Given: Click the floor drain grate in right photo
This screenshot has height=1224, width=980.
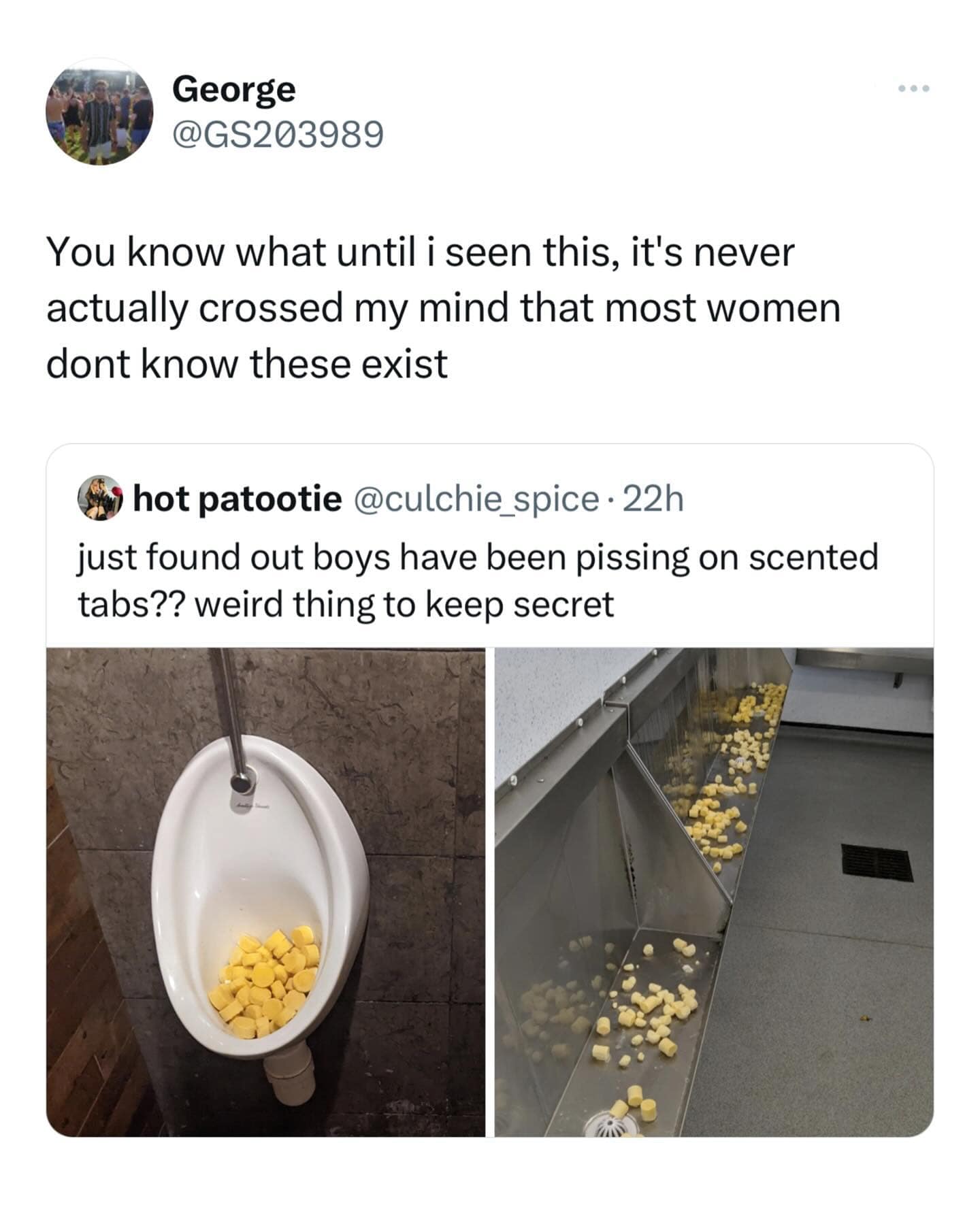Looking at the screenshot, I should [x=877, y=862].
